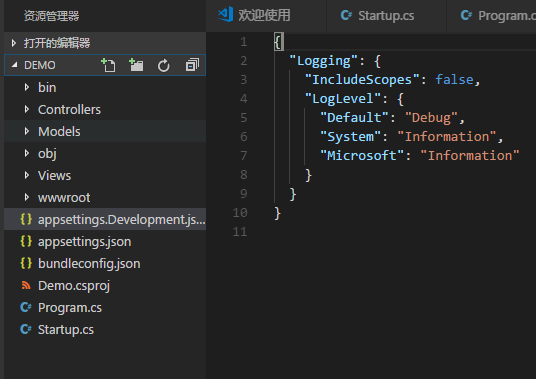Click the closing brace on line 9
The width and height of the screenshot is (536, 379).
[x=293, y=194]
